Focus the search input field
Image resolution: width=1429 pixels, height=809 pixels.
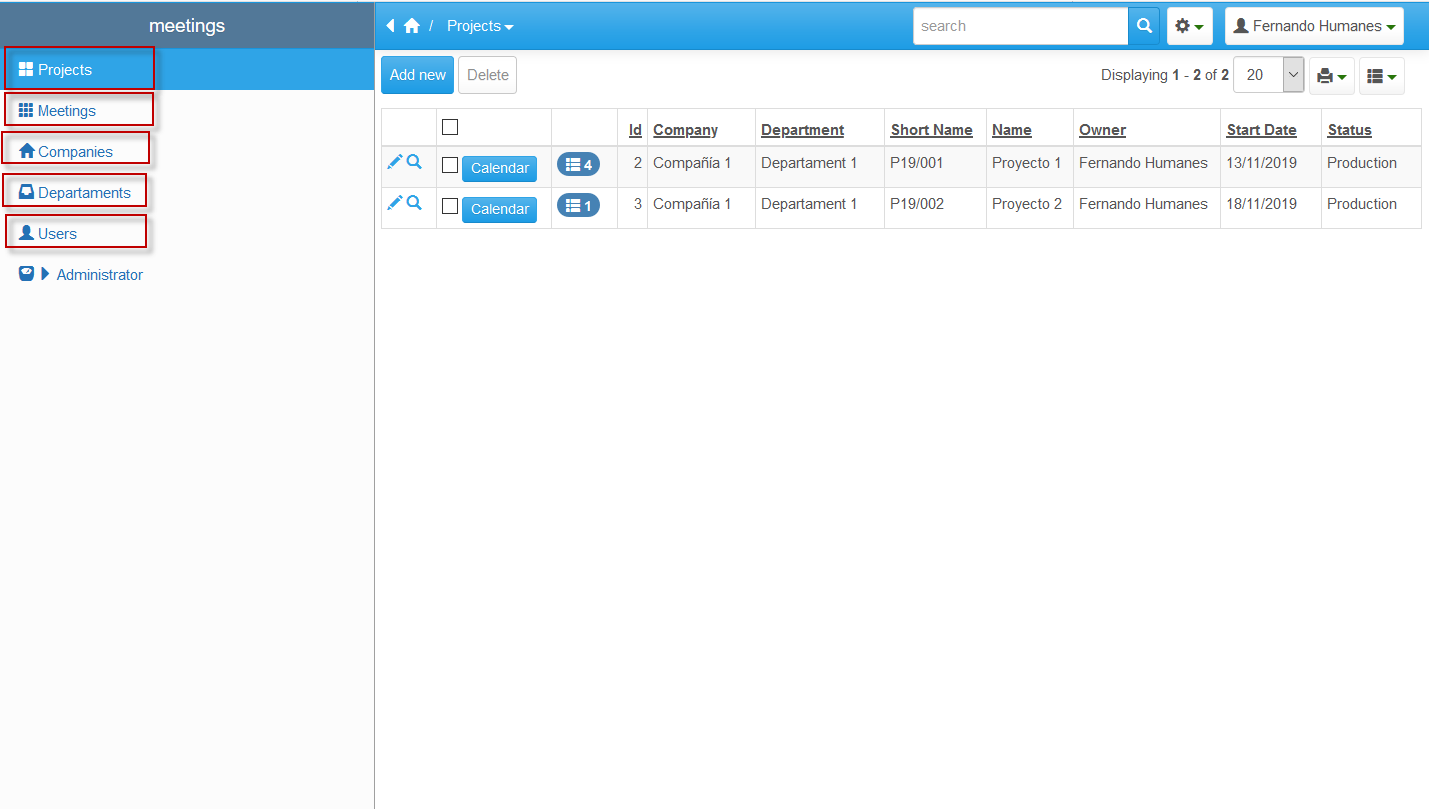(x=1021, y=26)
